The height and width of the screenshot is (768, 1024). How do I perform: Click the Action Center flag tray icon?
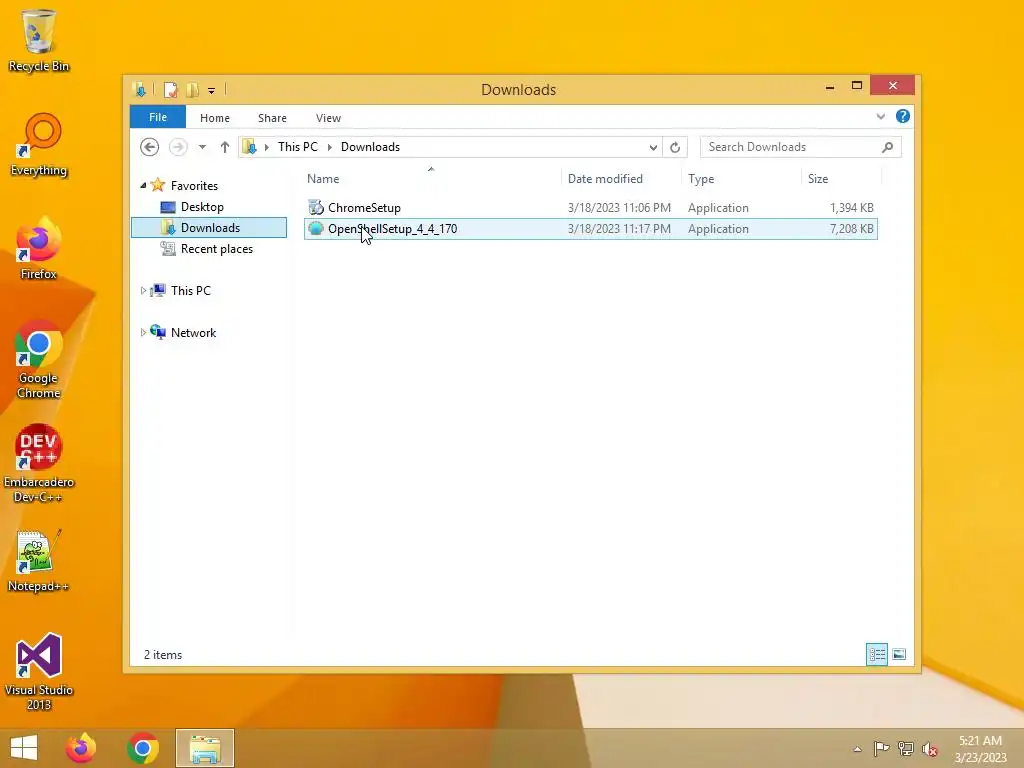pyautogui.click(x=881, y=748)
